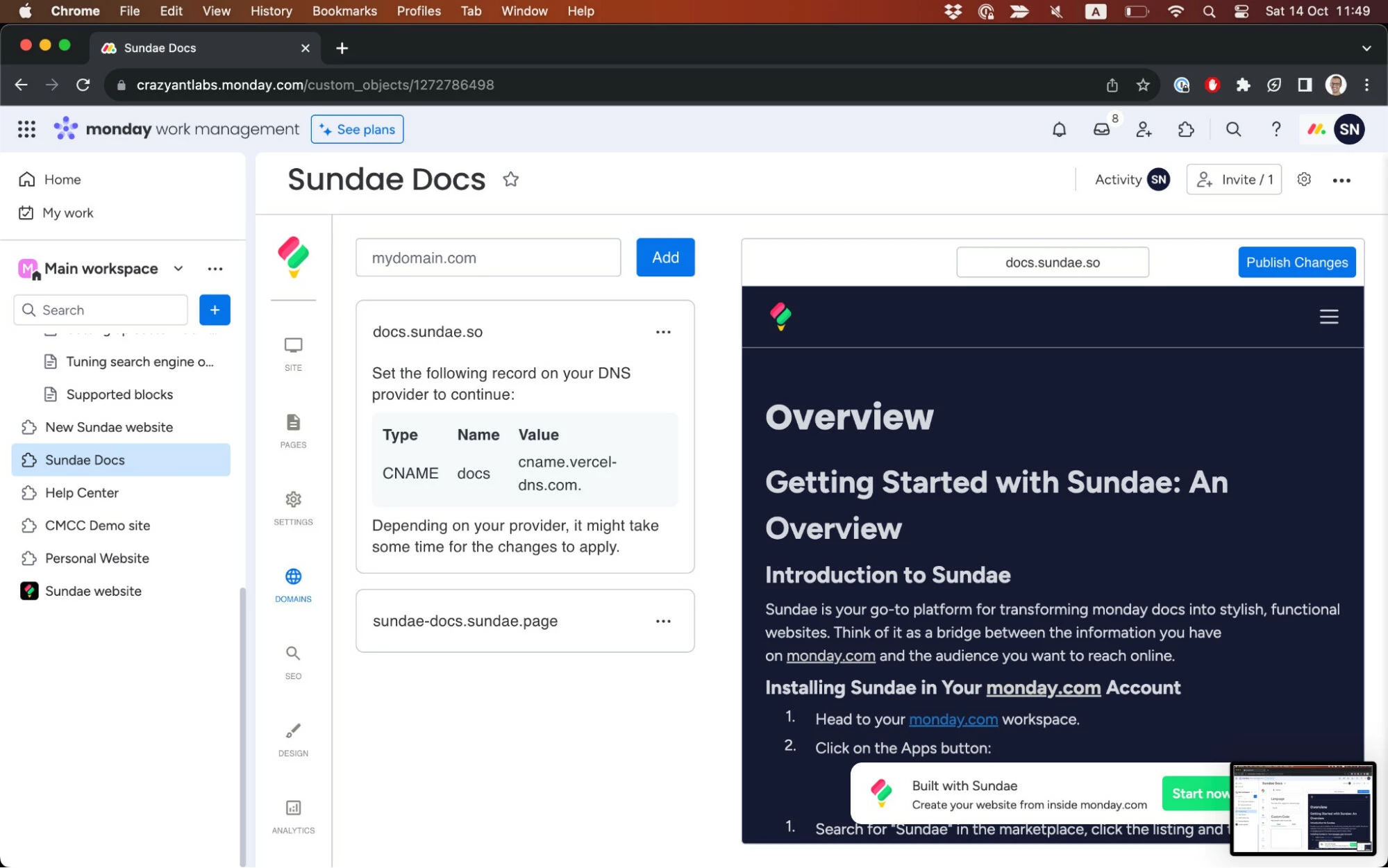
Task: Click the Add domain button
Action: 665,258
